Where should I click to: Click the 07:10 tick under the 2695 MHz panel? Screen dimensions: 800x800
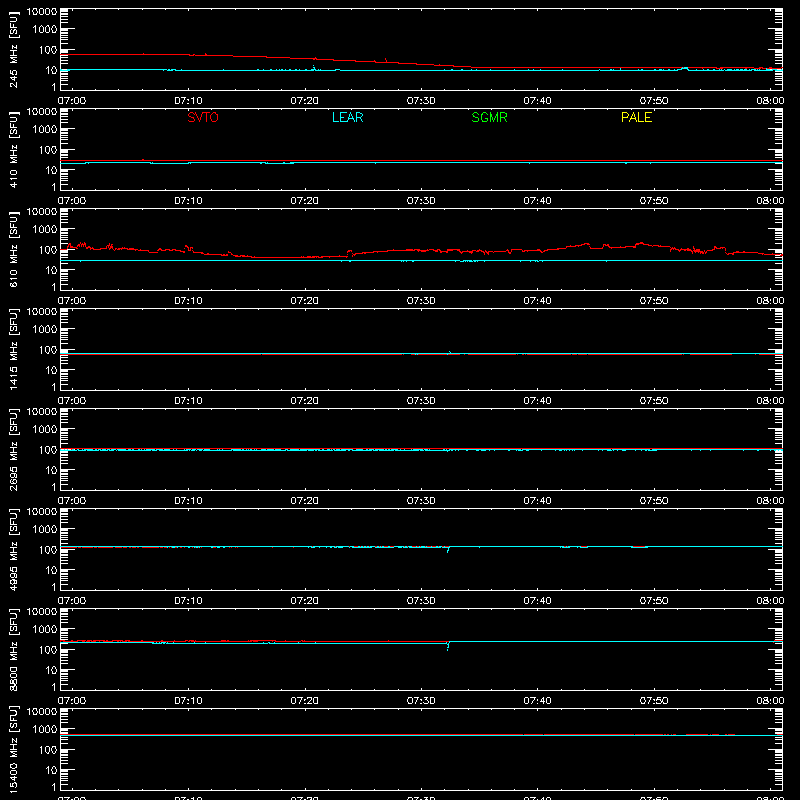click(188, 501)
